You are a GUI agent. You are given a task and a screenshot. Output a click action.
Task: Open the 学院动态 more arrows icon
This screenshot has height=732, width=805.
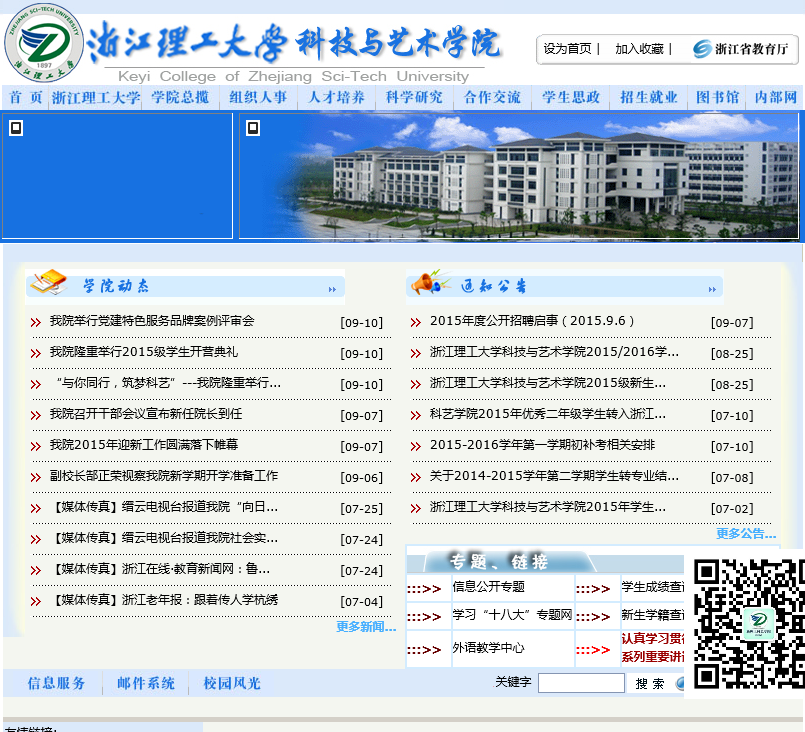pos(332,290)
